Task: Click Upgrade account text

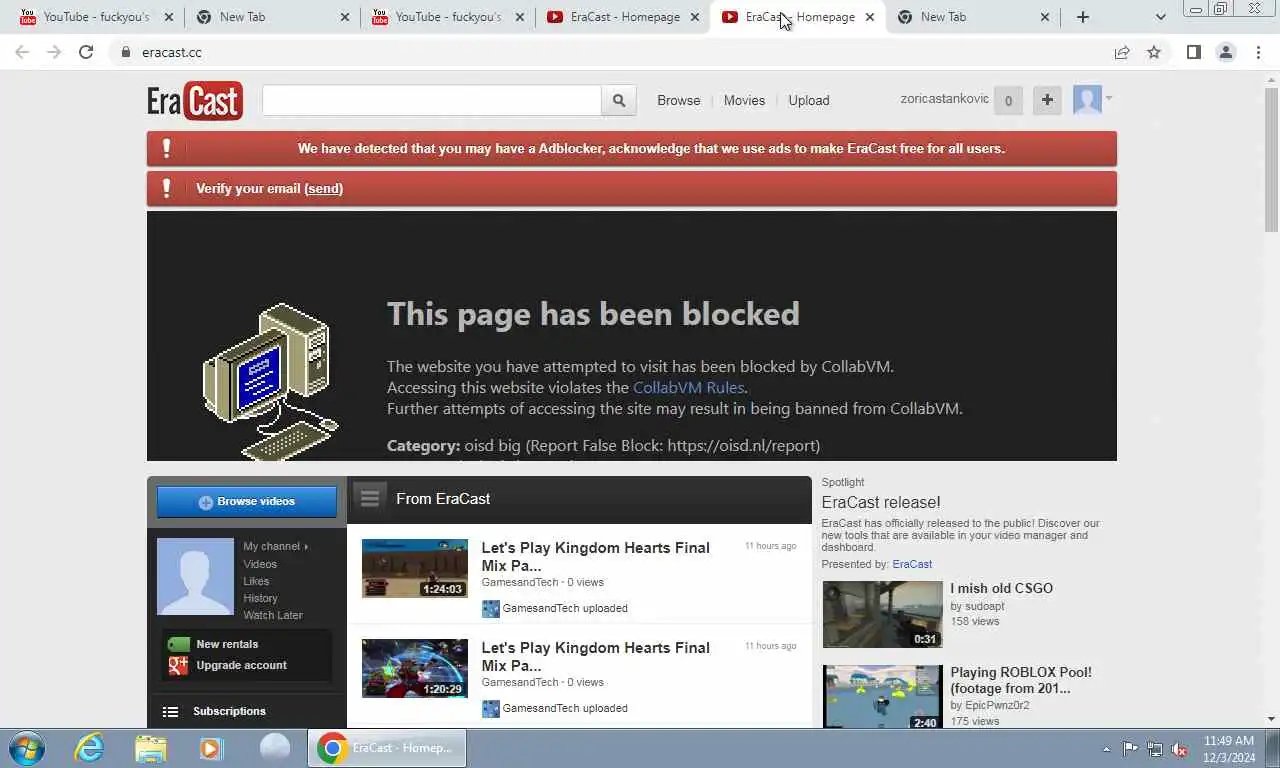Action: 241,665
